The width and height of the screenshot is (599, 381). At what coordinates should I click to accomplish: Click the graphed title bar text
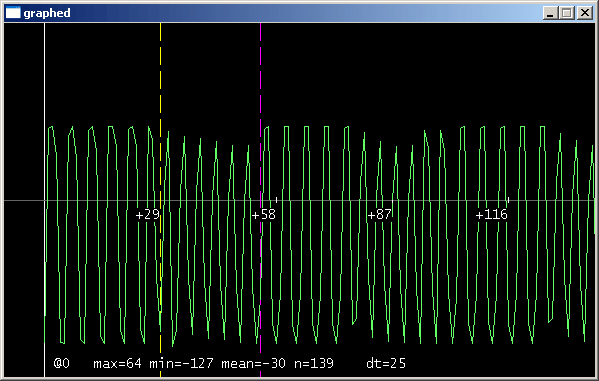click(x=47, y=13)
